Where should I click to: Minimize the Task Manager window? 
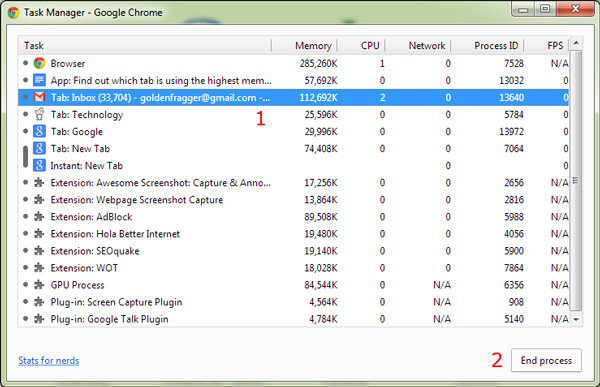523,9
